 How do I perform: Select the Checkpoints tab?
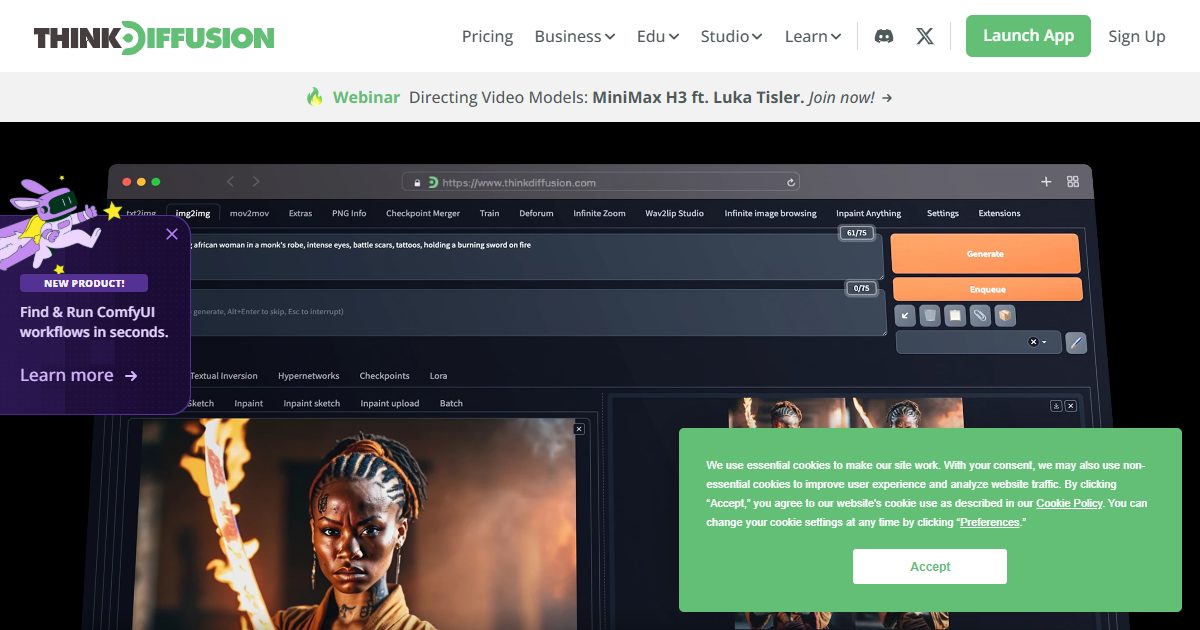[x=384, y=376]
